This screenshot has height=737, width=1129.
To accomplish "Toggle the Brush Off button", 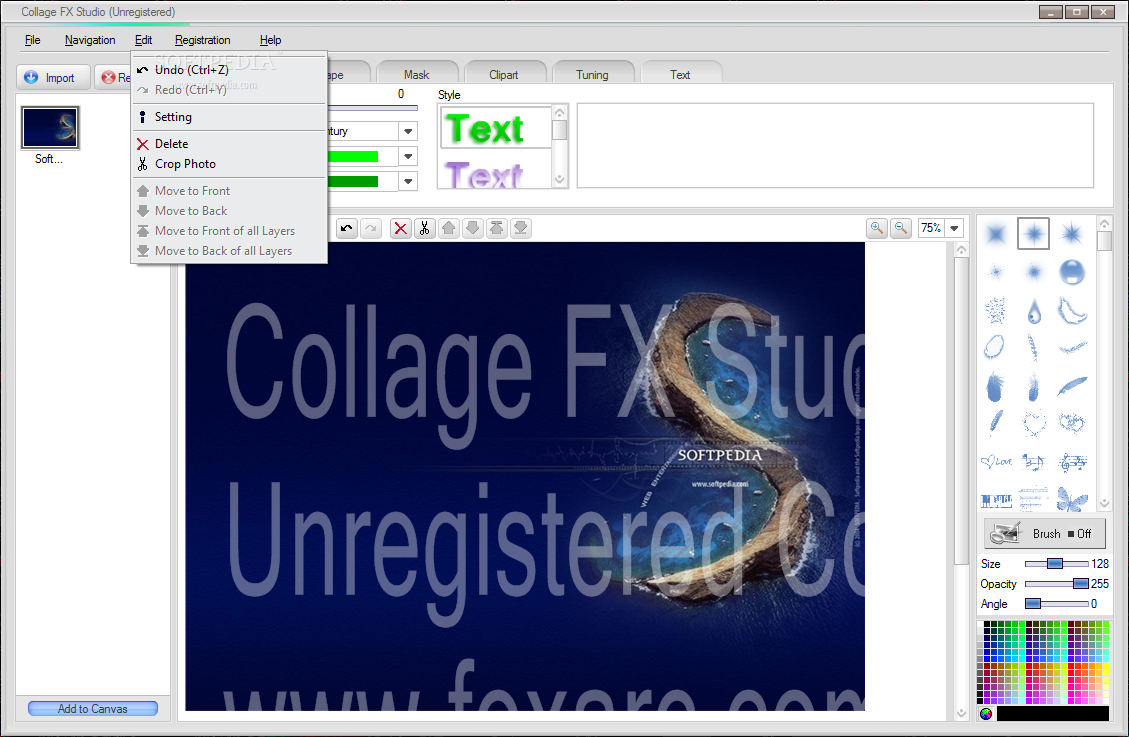I will click(1045, 533).
